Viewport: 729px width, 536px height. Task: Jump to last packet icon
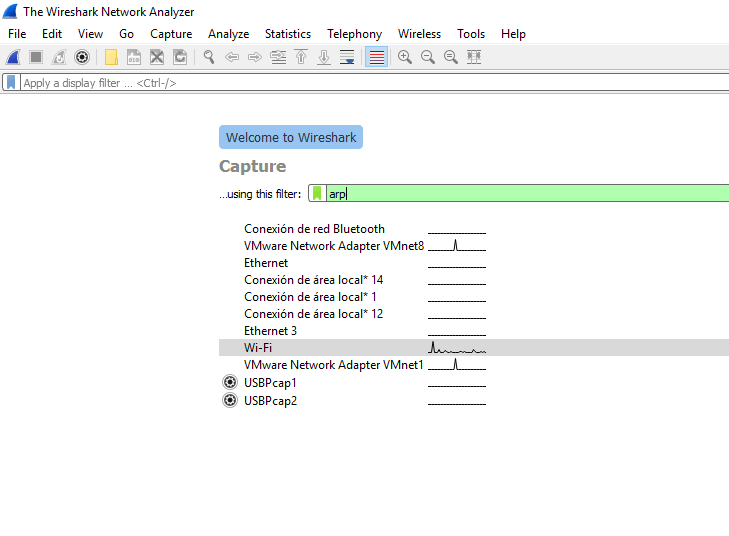(x=324, y=57)
